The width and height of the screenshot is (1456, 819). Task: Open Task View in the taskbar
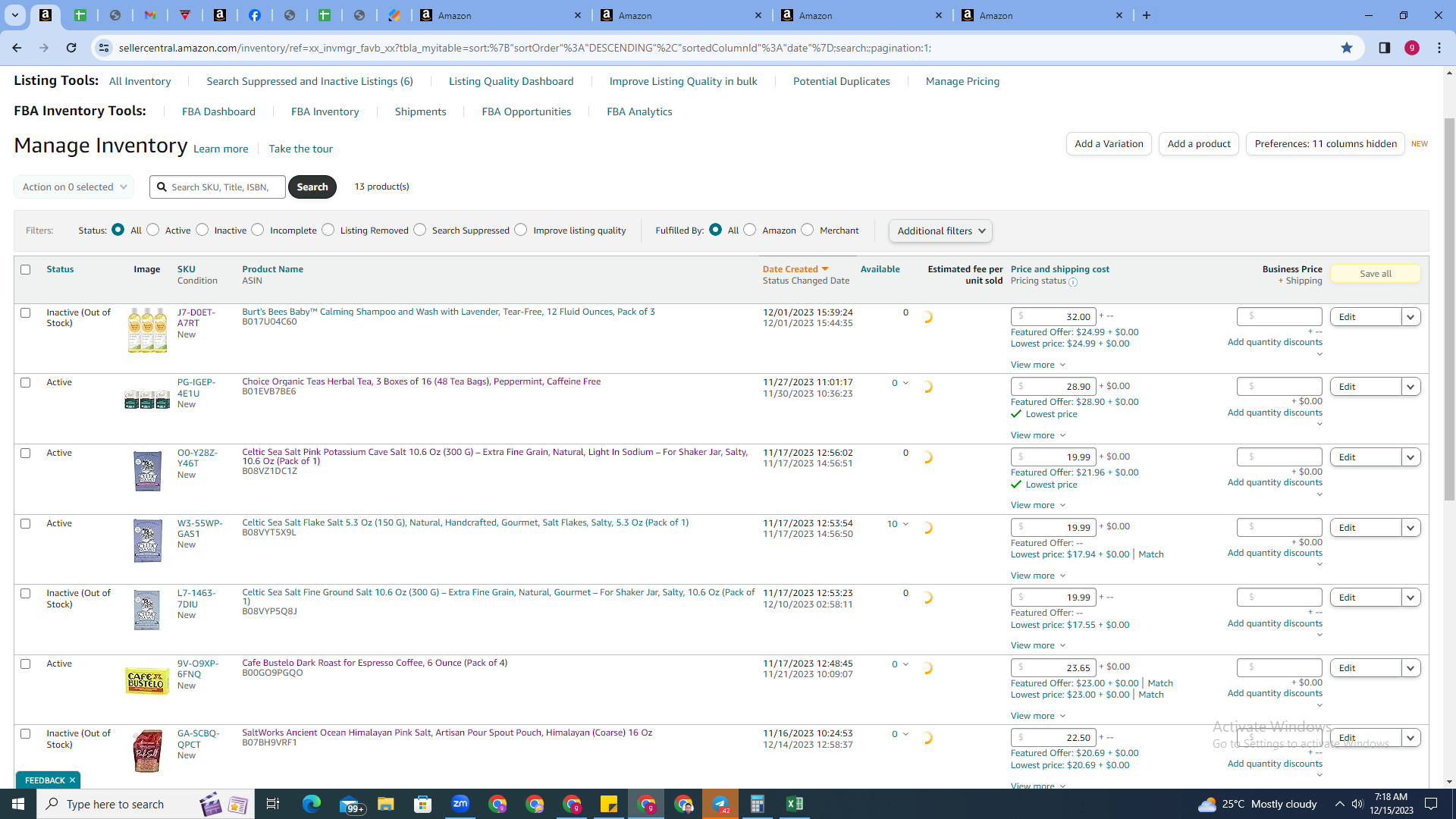273,804
